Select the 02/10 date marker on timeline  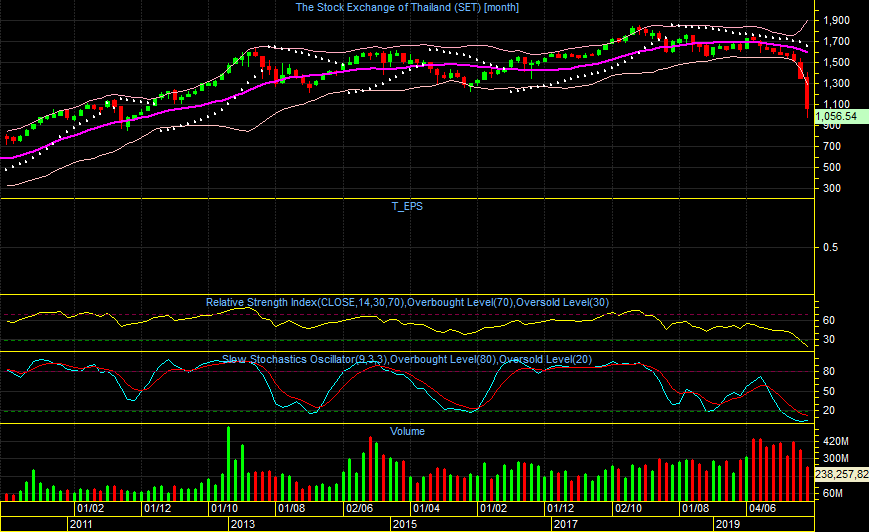628,508
